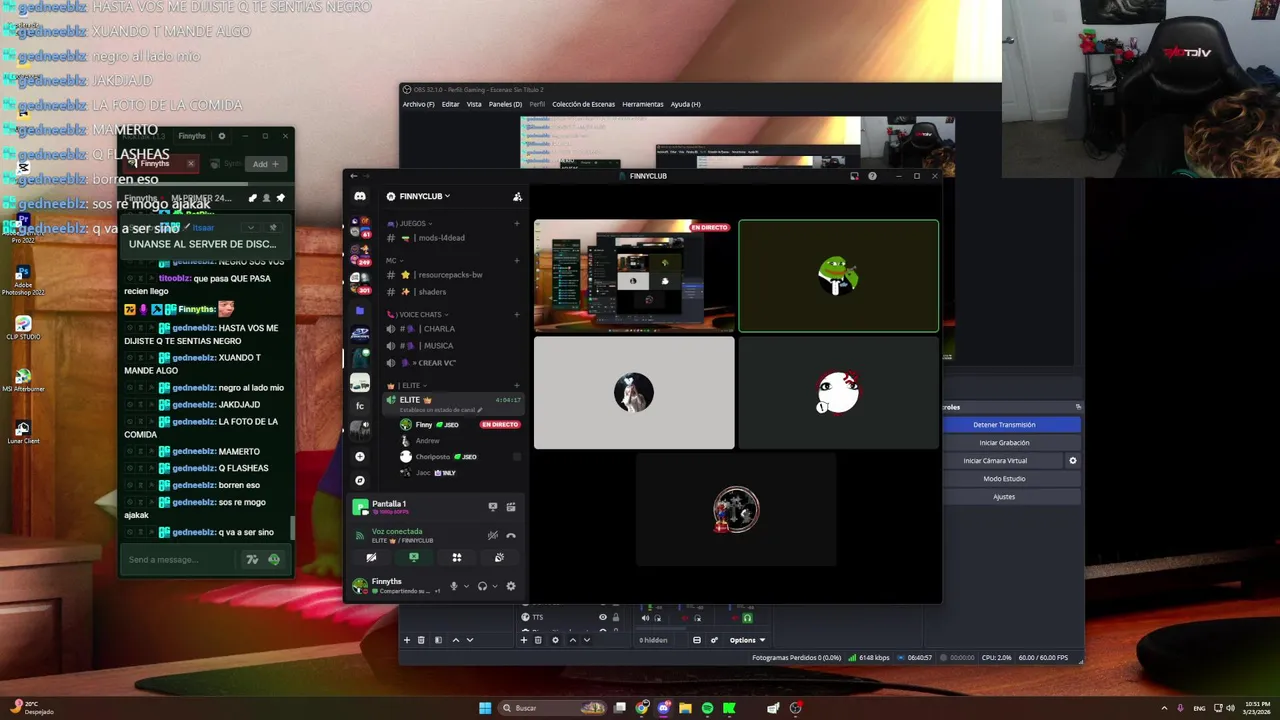Viewport: 1280px width, 720px height.
Task: Open the shaders text channel
Action: pos(453,292)
